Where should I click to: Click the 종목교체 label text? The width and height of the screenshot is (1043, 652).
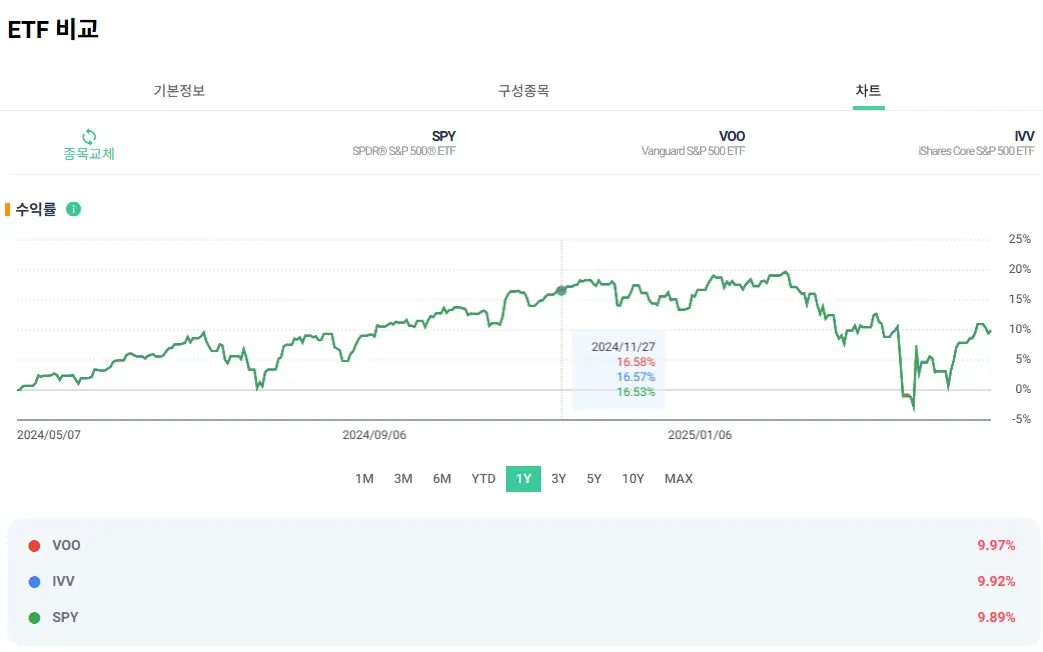click(89, 154)
